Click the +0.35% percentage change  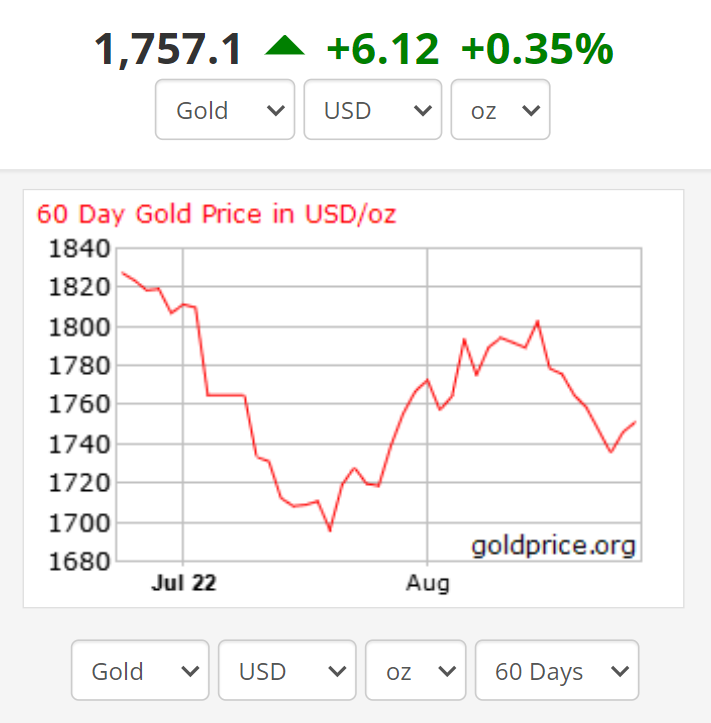pyautogui.click(x=537, y=49)
